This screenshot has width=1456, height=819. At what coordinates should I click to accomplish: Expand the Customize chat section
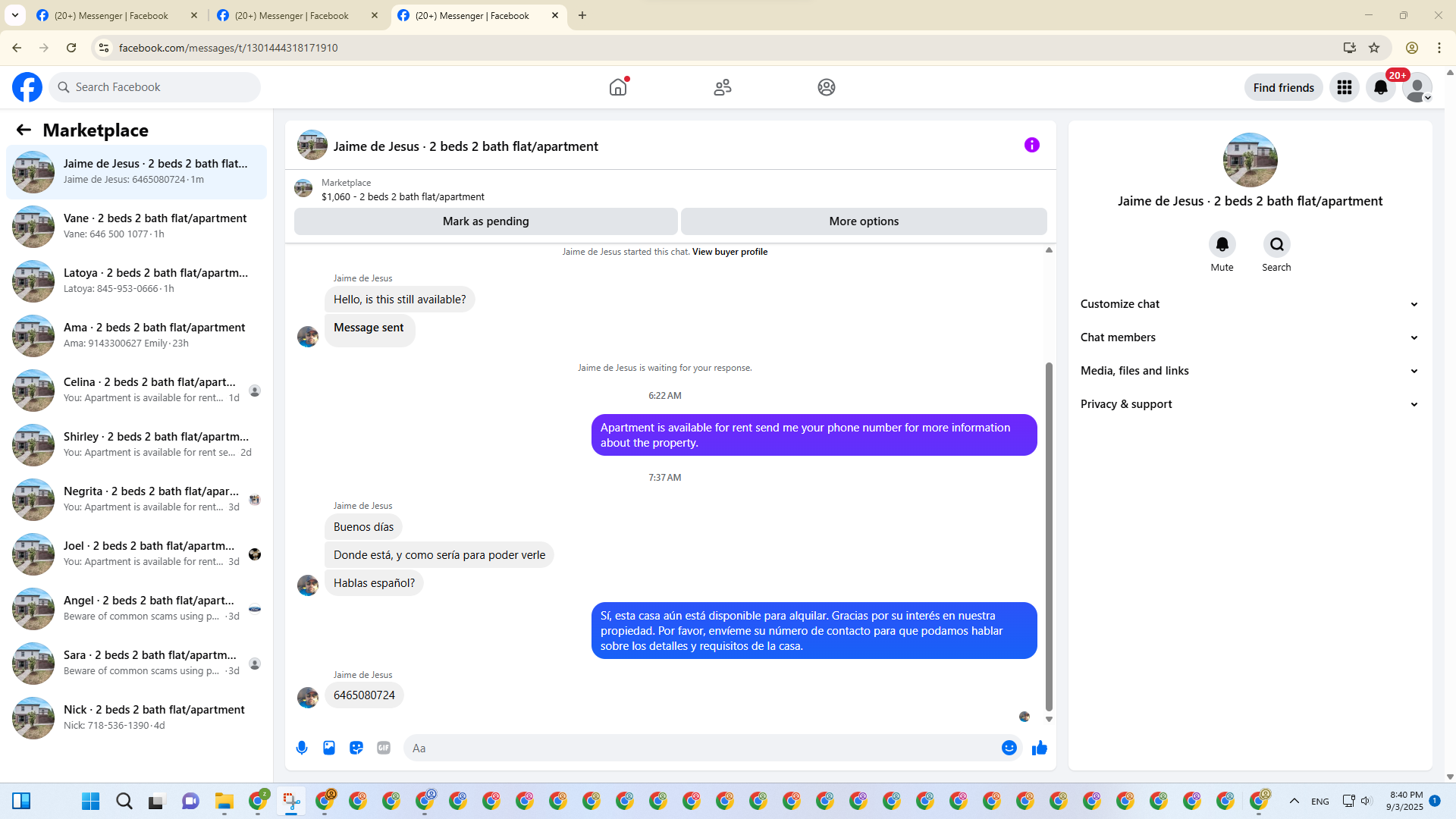coord(1250,304)
